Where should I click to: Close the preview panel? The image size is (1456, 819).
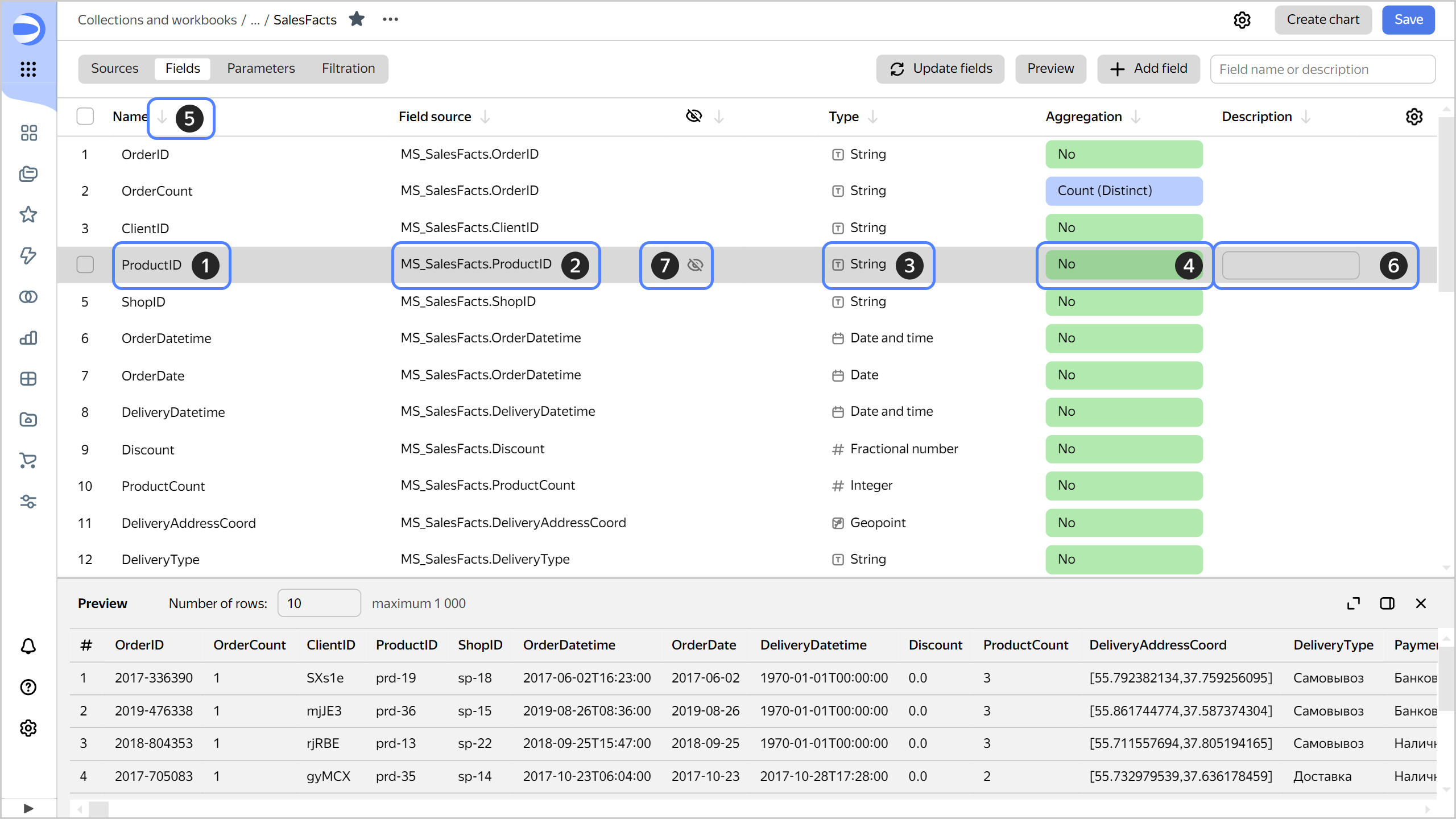[1421, 603]
